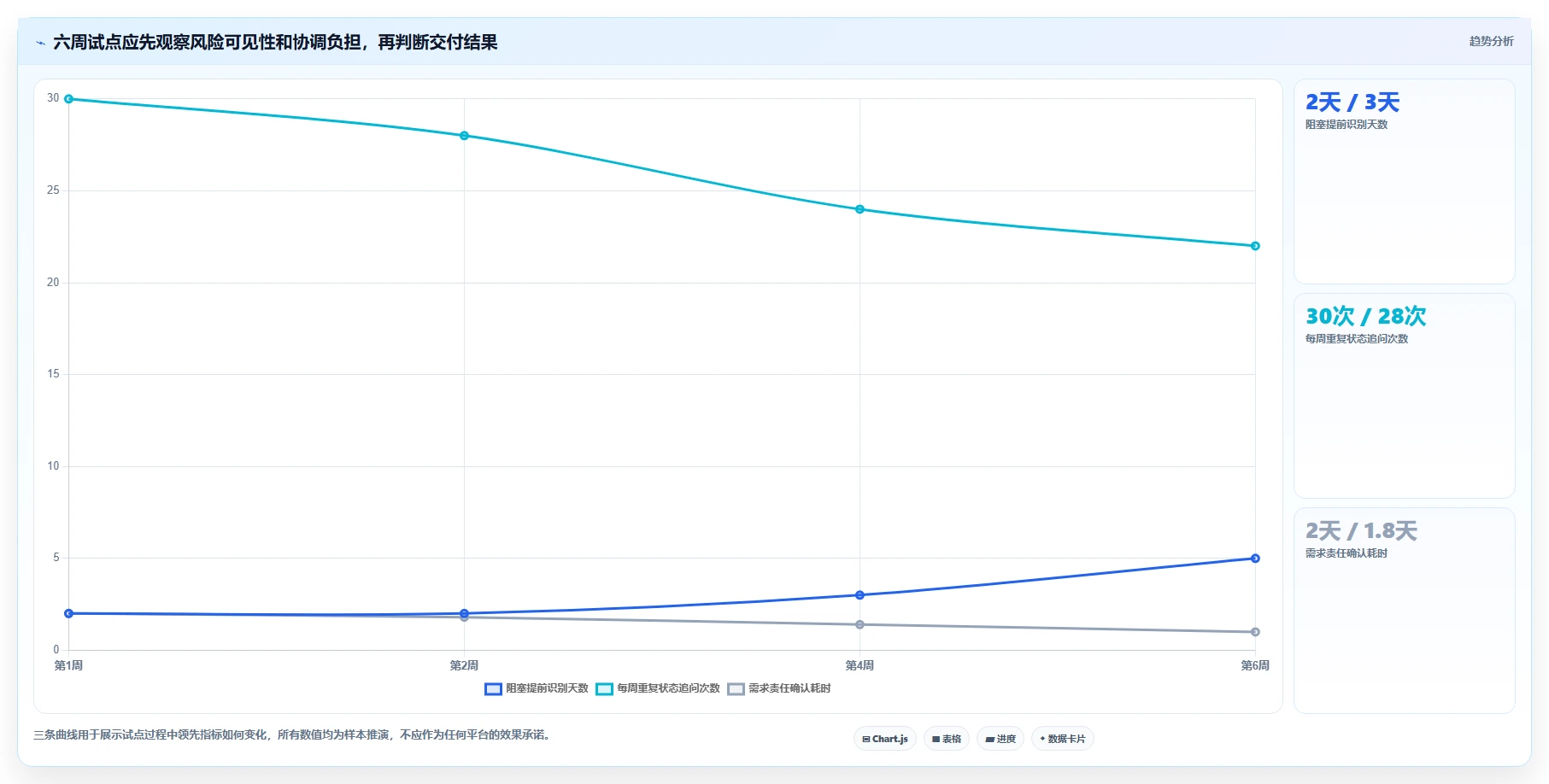Click the blue data point at 第1周
This screenshot has width=1549, height=784.
(x=69, y=613)
